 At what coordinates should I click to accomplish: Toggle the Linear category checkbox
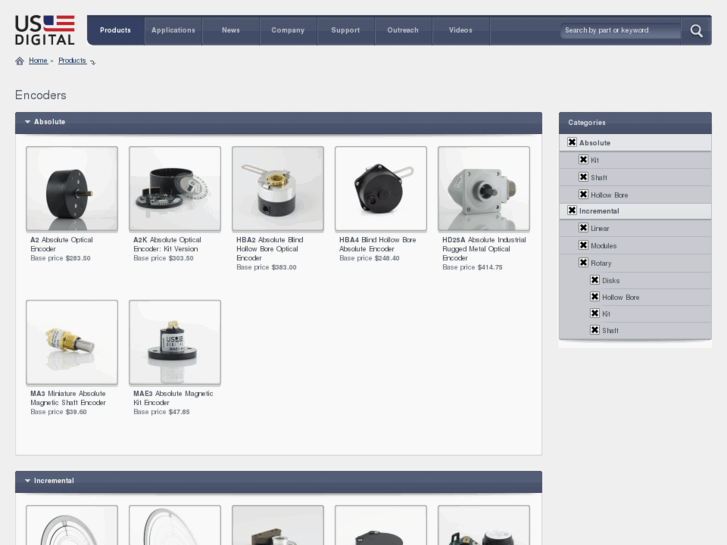(583, 228)
